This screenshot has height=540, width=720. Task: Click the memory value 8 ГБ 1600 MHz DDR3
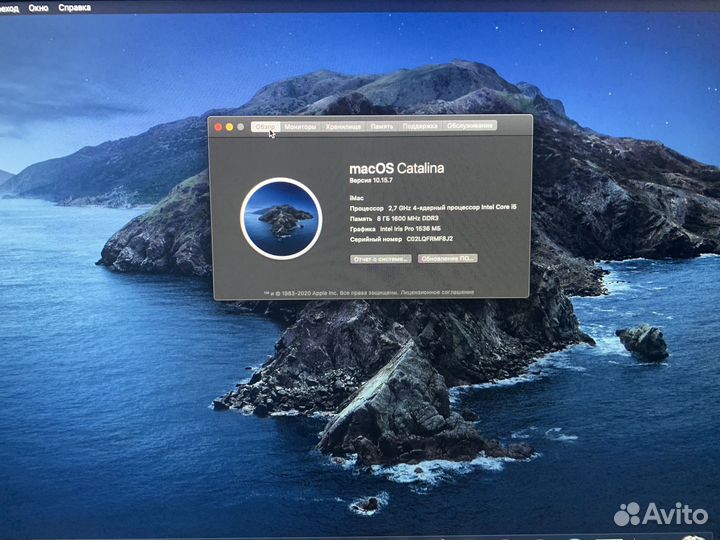[x=408, y=219]
